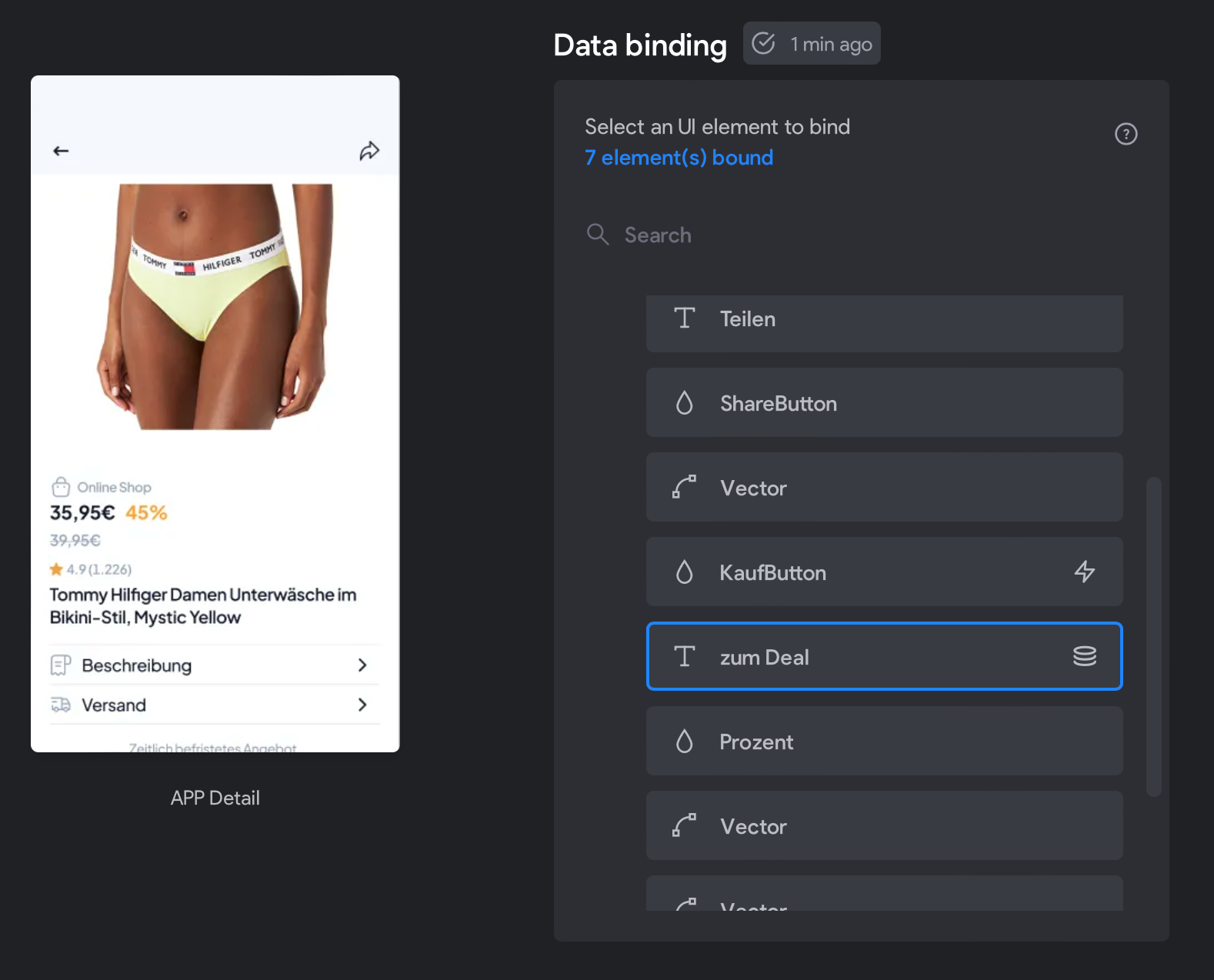Click the 1 min ago saved status badge
The width and height of the screenshot is (1214, 980).
click(812, 43)
